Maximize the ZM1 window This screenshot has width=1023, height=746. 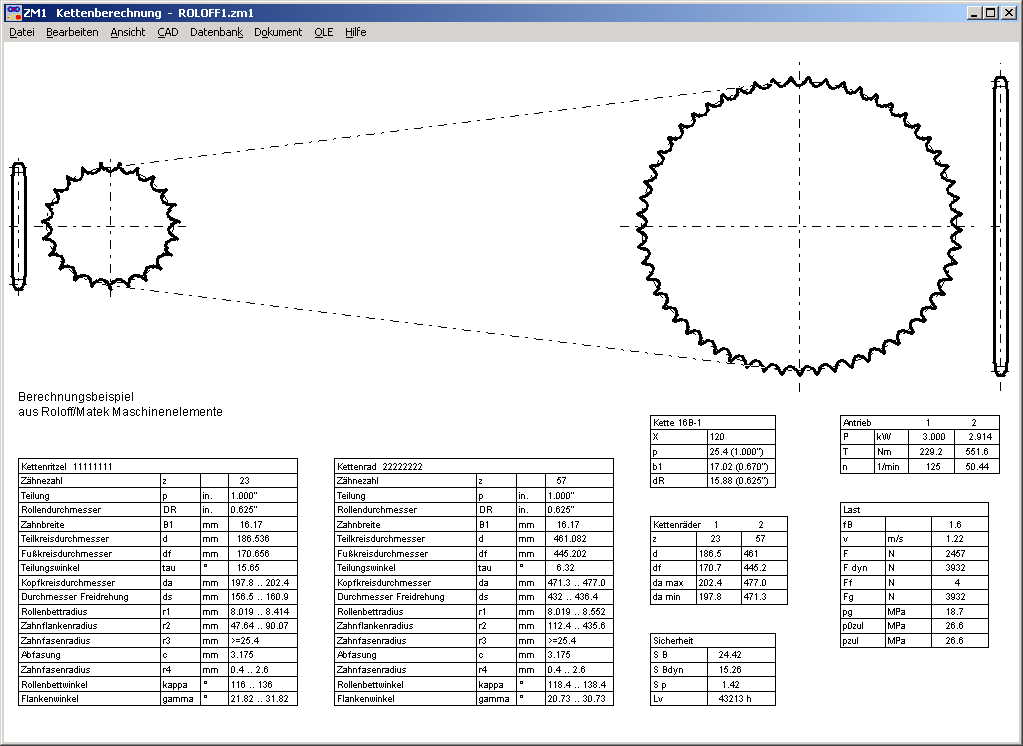pyautogui.click(x=990, y=13)
